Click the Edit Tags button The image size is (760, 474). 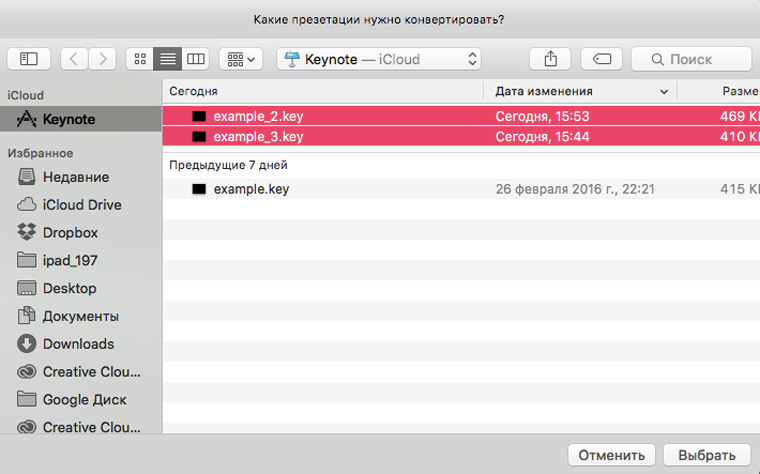click(x=602, y=59)
